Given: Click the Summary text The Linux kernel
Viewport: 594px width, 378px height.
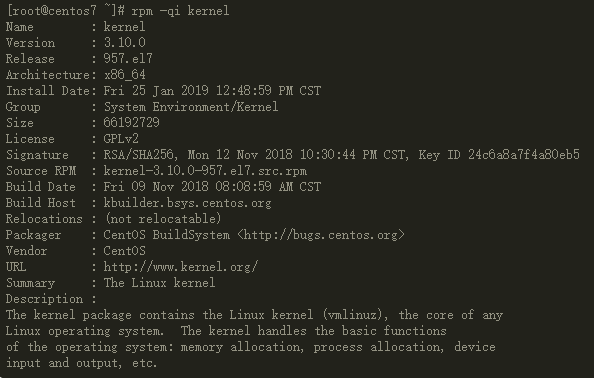Looking at the screenshot, I should pyautogui.click(x=159, y=283).
